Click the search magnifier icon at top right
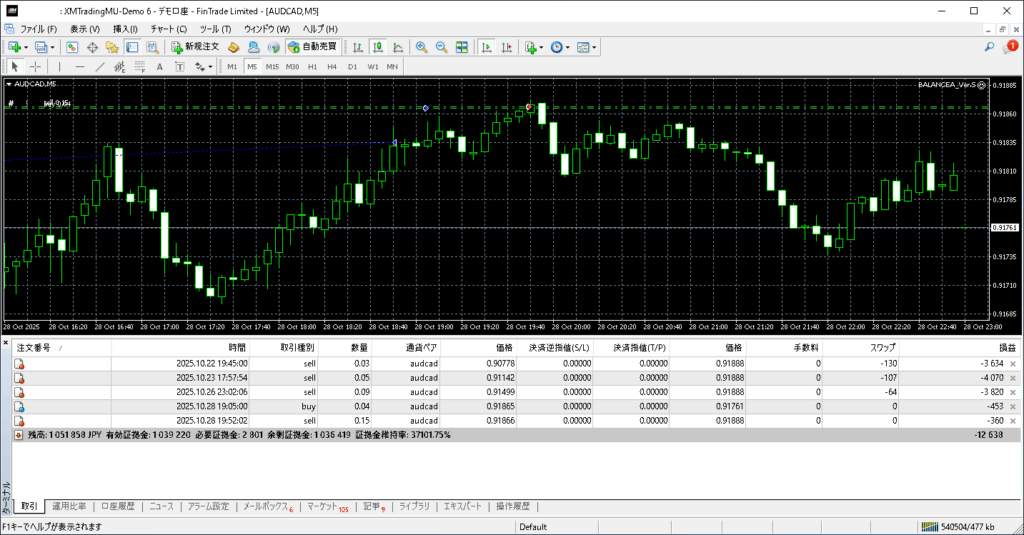1024x535 pixels. (x=989, y=47)
